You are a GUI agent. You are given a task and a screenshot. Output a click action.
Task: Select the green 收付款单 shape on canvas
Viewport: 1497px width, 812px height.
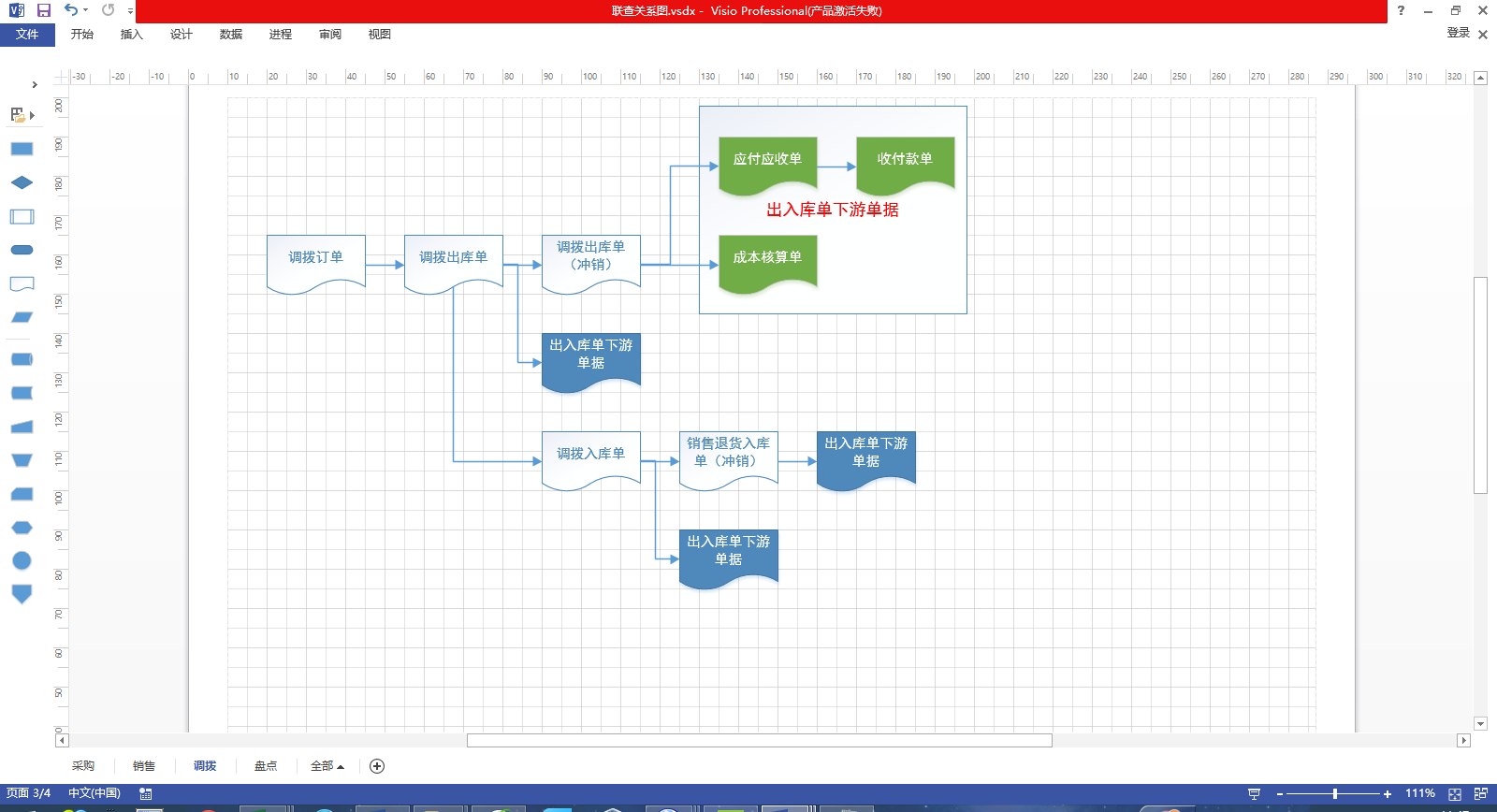coord(905,161)
